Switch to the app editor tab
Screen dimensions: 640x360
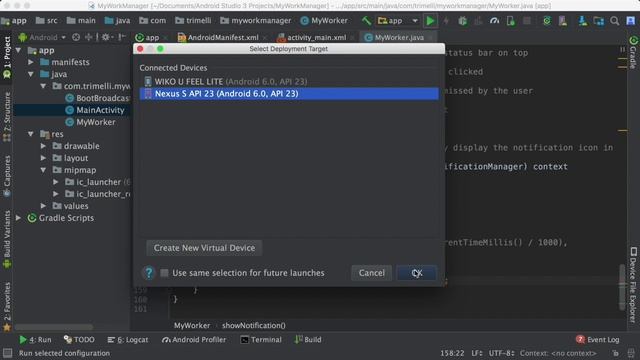(x=151, y=37)
